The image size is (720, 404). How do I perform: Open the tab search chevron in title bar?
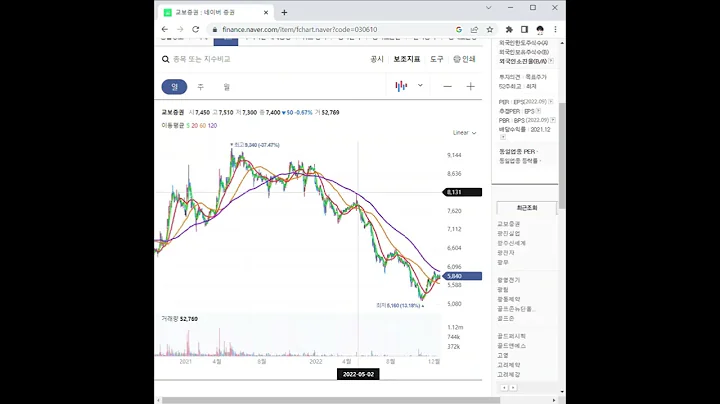click(x=489, y=8)
